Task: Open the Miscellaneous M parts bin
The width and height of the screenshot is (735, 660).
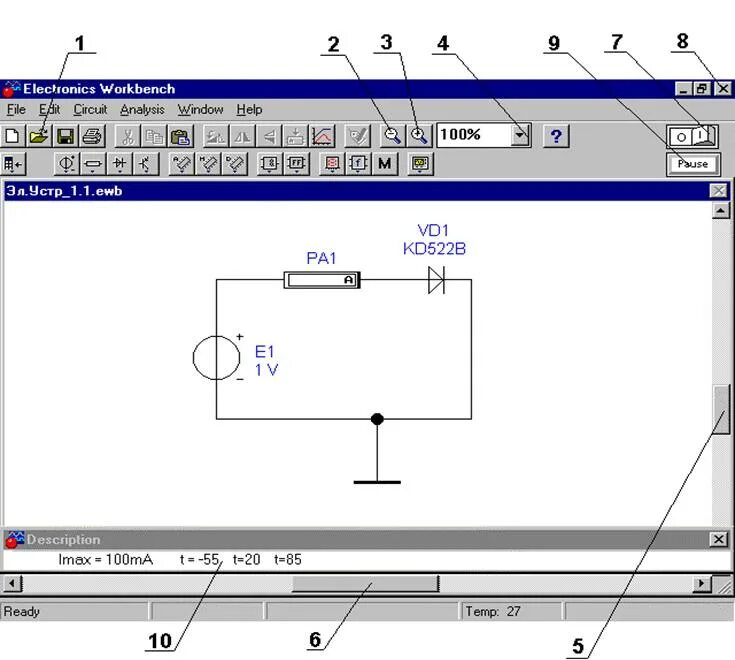Action: click(385, 164)
